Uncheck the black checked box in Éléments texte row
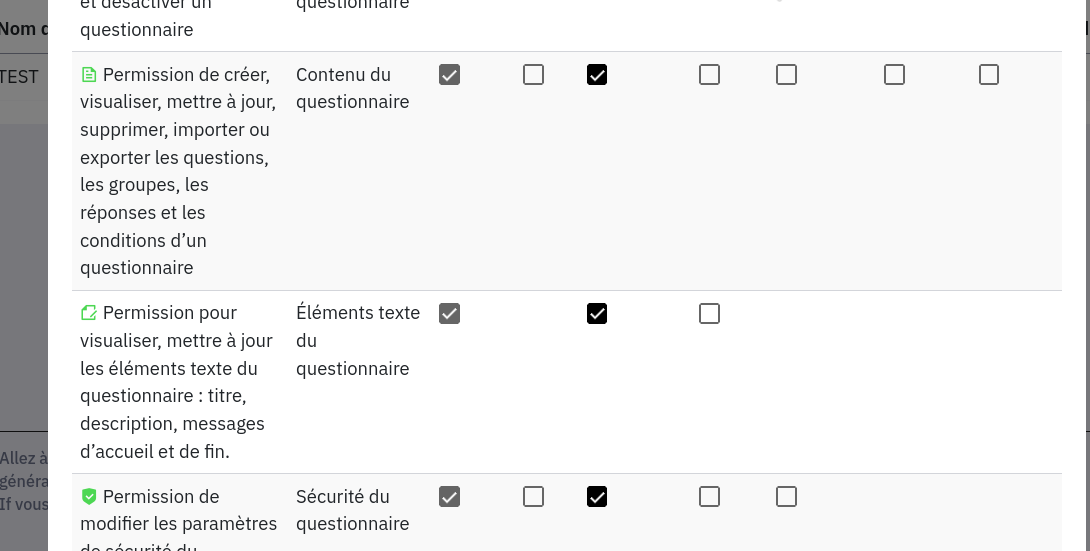 coord(597,314)
